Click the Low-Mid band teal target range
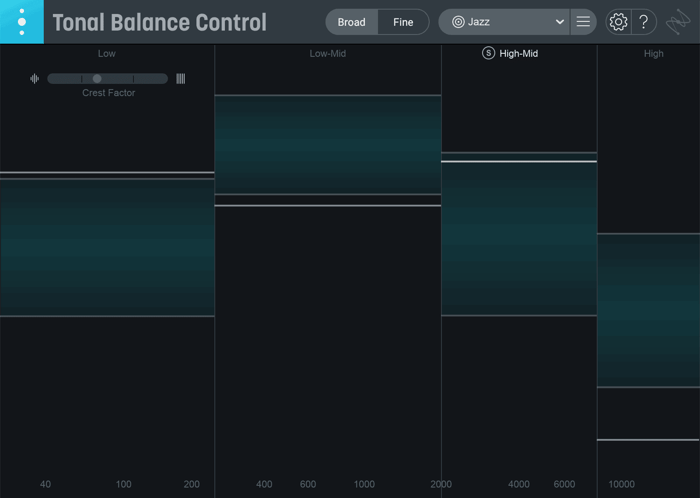 click(328, 145)
